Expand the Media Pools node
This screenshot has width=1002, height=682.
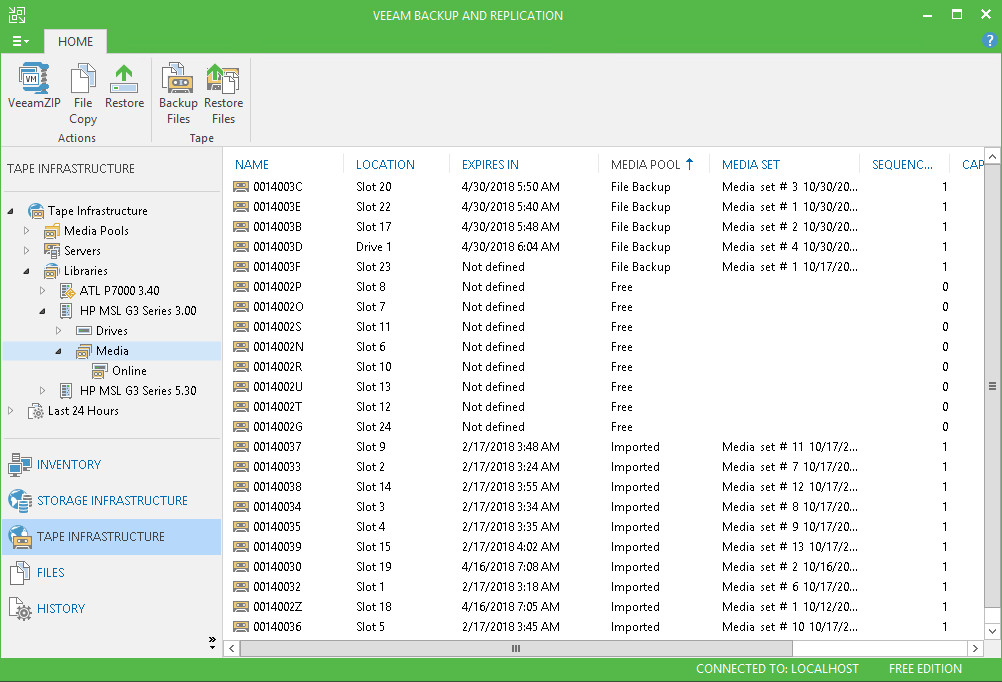tap(26, 231)
